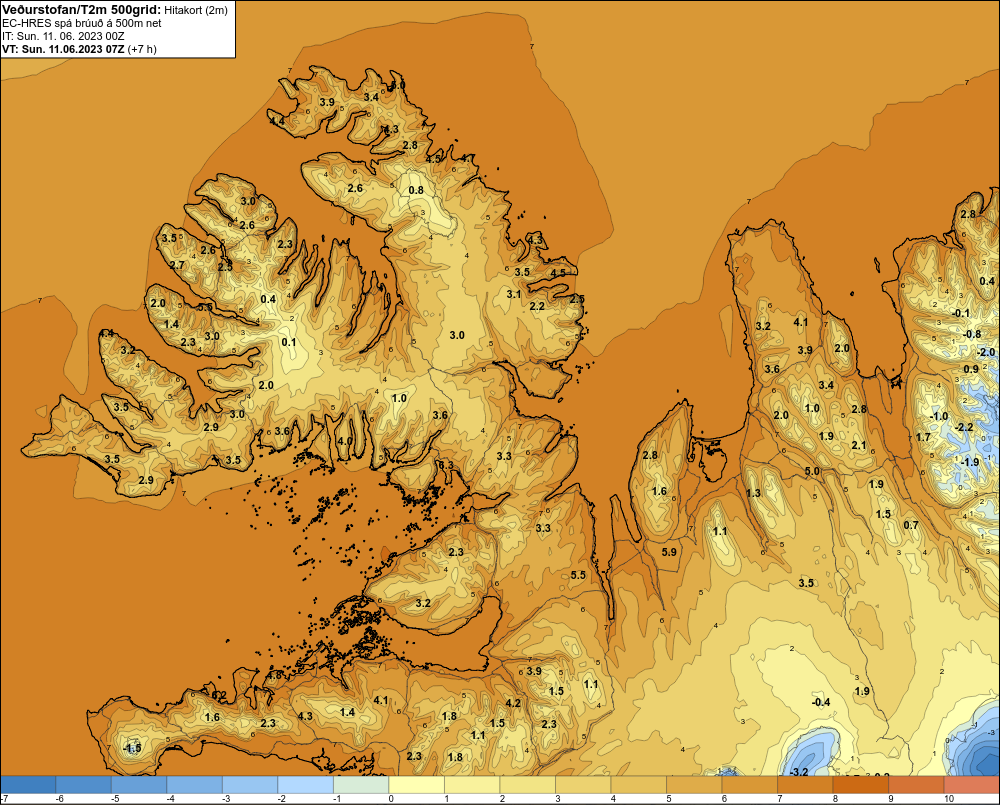Image resolution: width=1000 pixels, height=805 pixels.
Task: Click the title 'Veðurstofan/T2m 500grid: Hitakort (2m)'
Action: pyautogui.click(x=115, y=10)
